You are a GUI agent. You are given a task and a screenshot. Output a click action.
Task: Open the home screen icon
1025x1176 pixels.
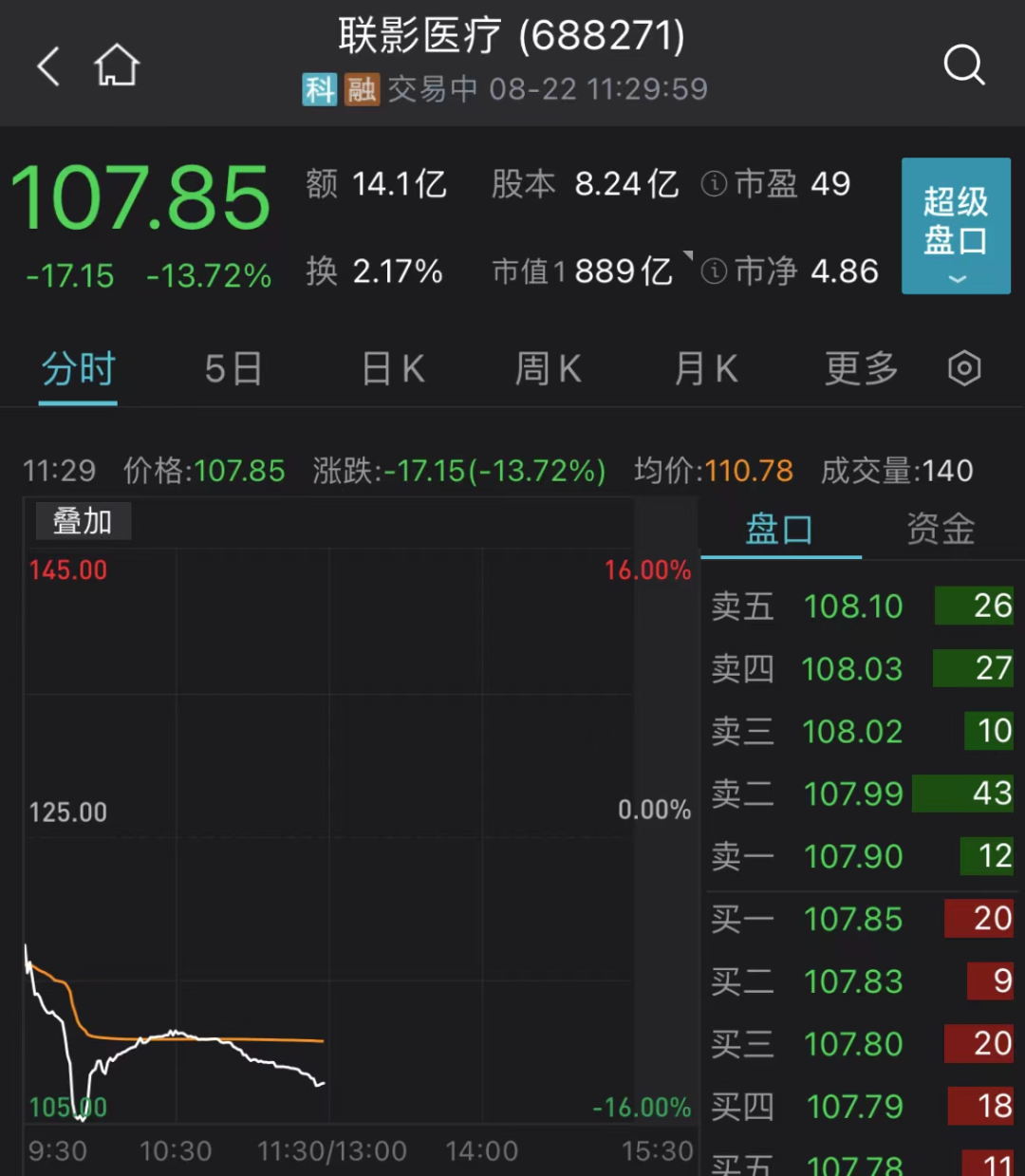(x=117, y=66)
